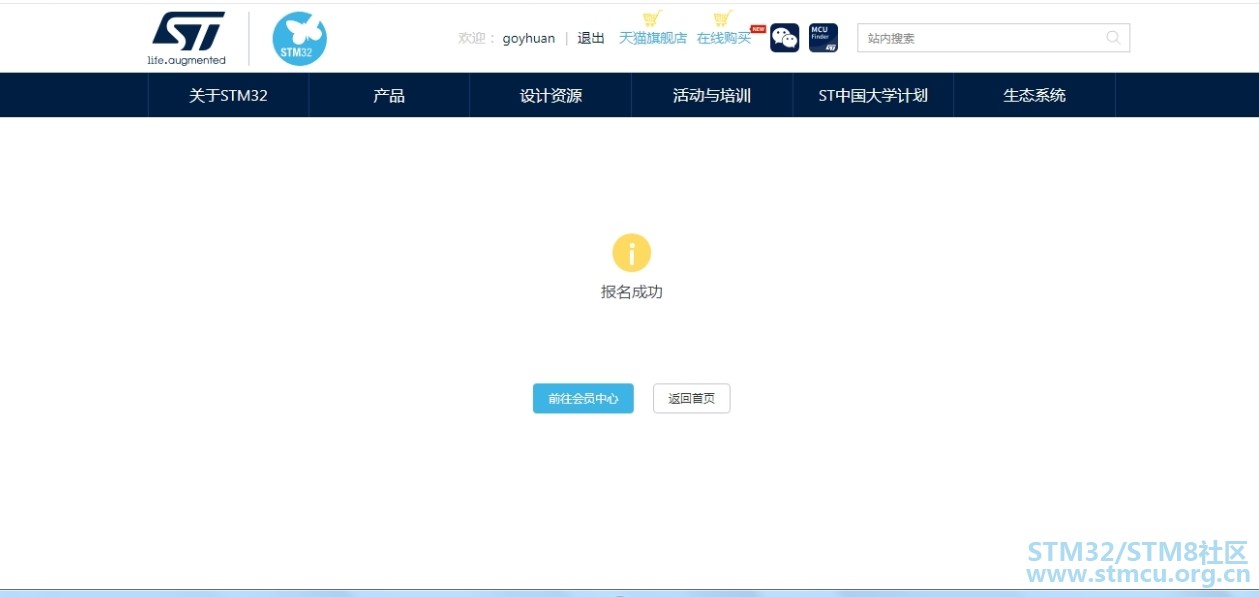The height and width of the screenshot is (597, 1259).
Task: Click the 返回首页 button
Action: (692, 398)
